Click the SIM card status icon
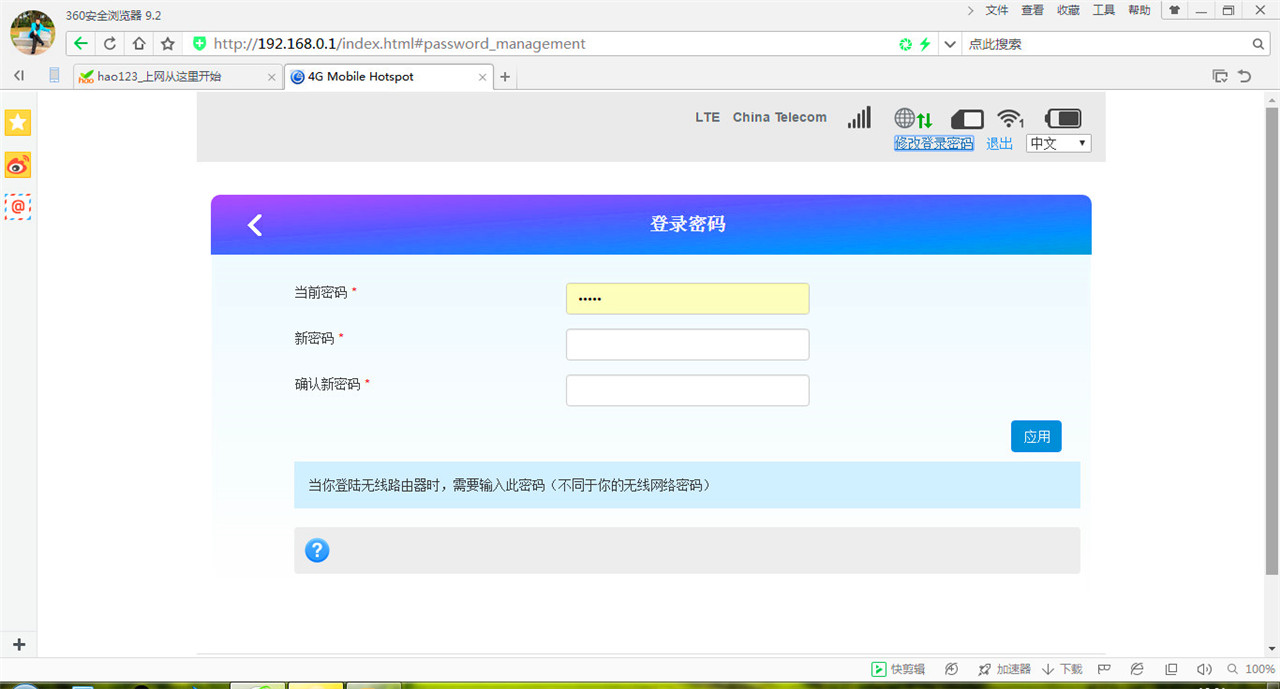 click(967, 118)
